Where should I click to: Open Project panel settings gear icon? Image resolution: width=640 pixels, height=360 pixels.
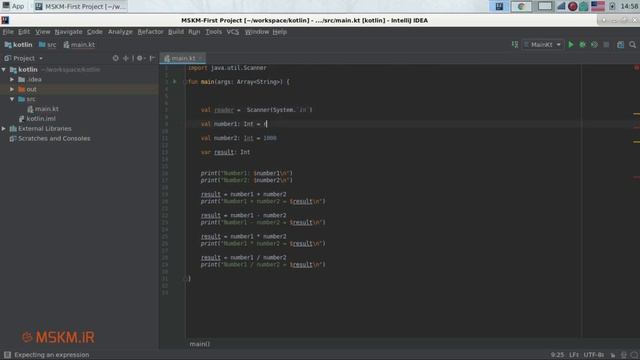pos(140,58)
